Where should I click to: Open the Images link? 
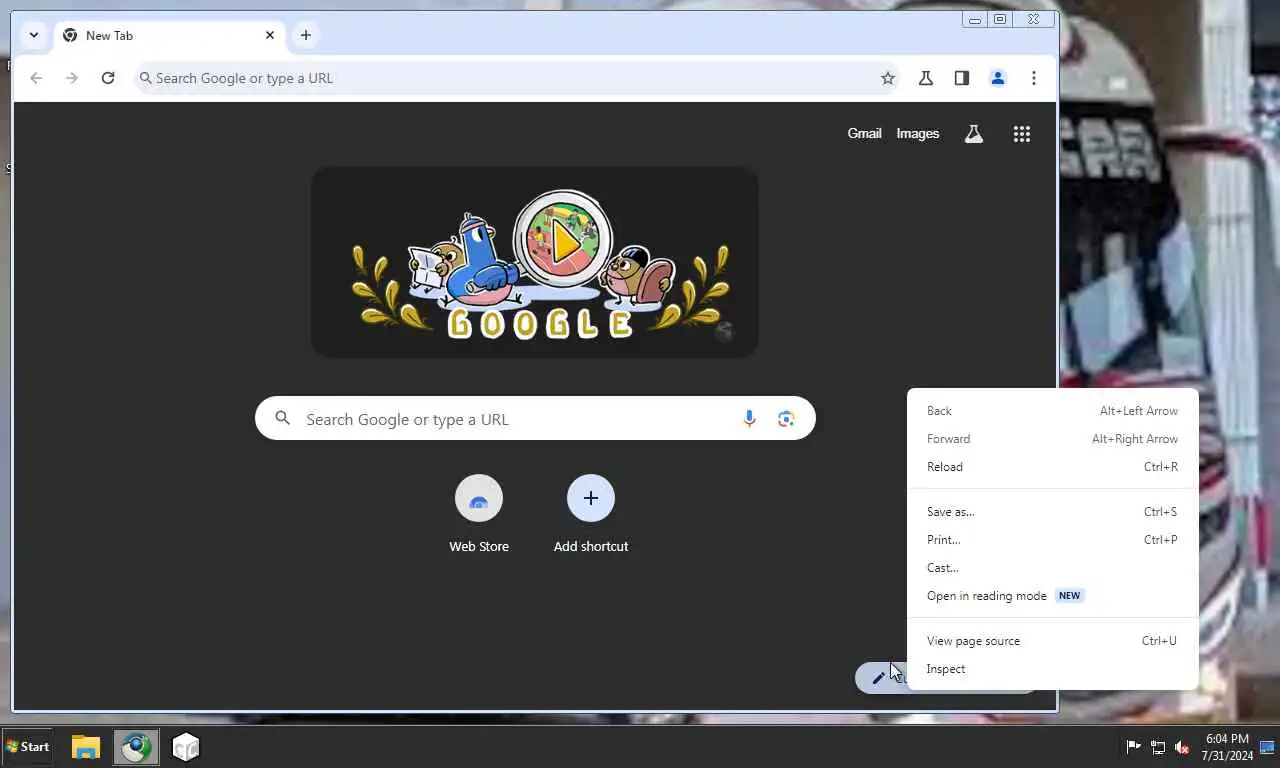coord(918,133)
